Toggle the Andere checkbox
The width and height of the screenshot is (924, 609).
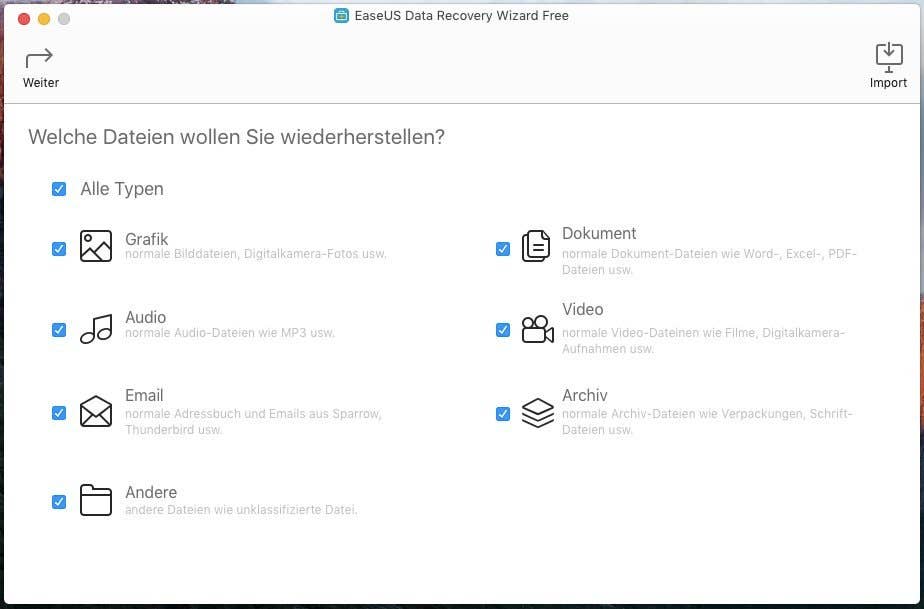[59, 500]
